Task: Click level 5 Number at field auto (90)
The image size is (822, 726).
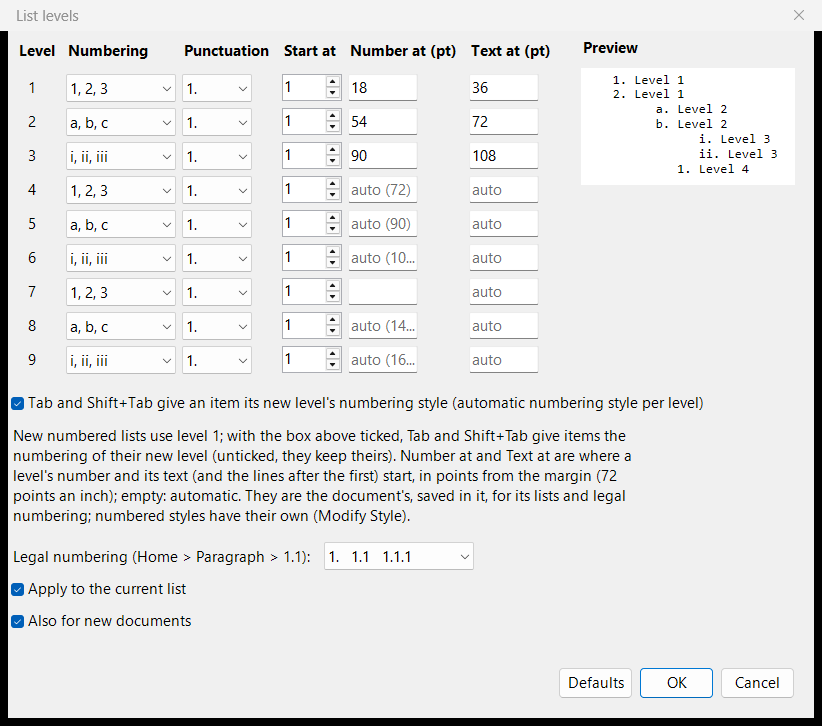Action: click(x=383, y=224)
